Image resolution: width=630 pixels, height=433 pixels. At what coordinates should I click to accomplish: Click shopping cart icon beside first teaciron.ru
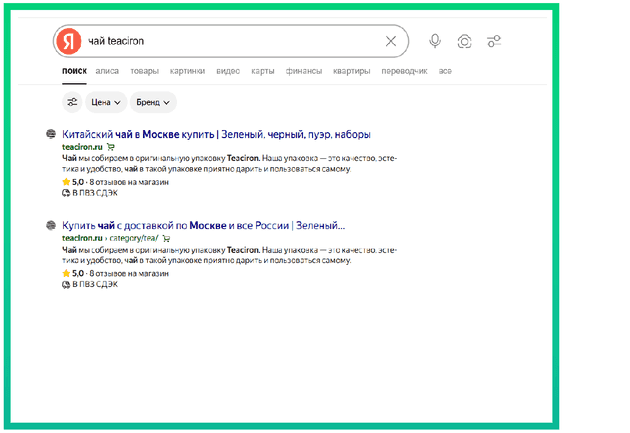pyautogui.click(x=111, y=147)
